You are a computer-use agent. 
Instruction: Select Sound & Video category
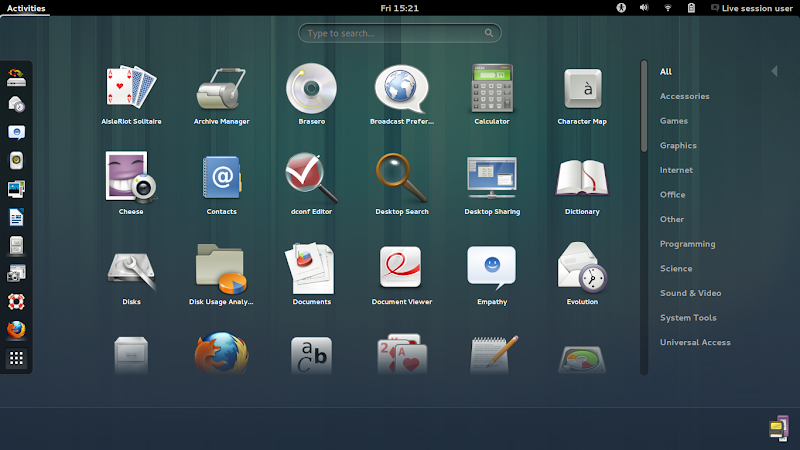pos(690,293)
